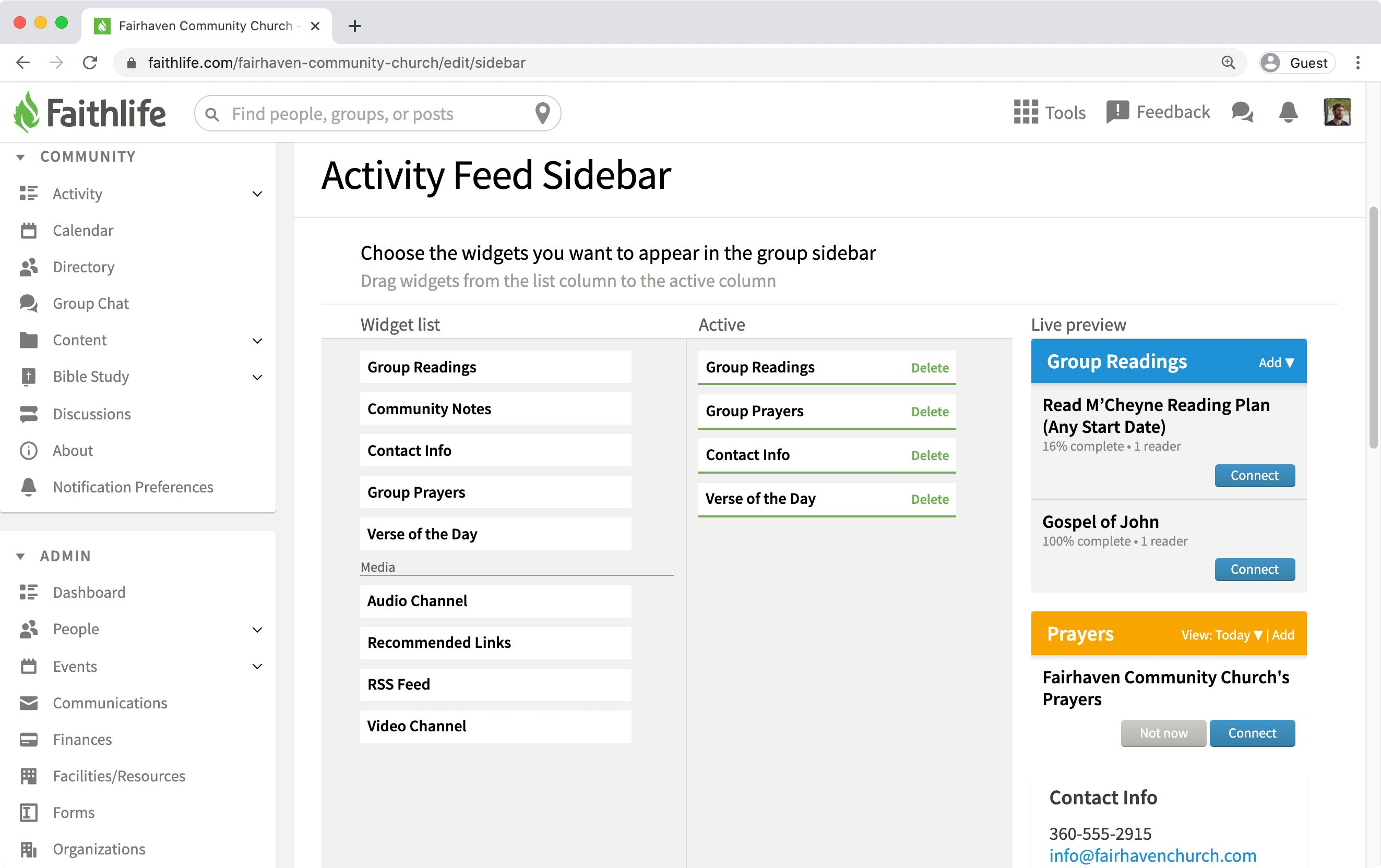Click the Directory people icon

pyautogui.click(x=28, y=267)
